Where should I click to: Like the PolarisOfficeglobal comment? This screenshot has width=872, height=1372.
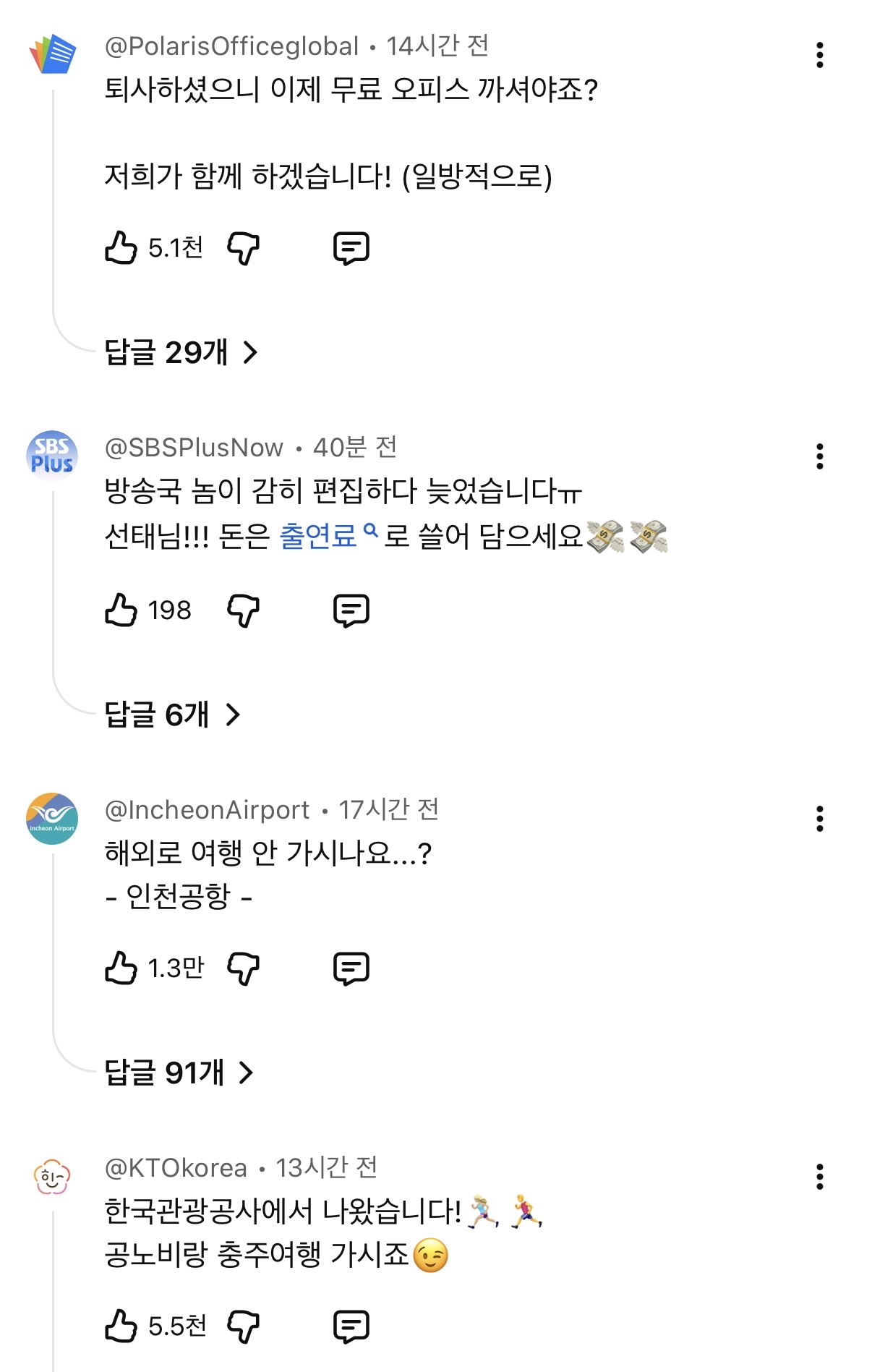pyautogui.click(x=121, y=248)
